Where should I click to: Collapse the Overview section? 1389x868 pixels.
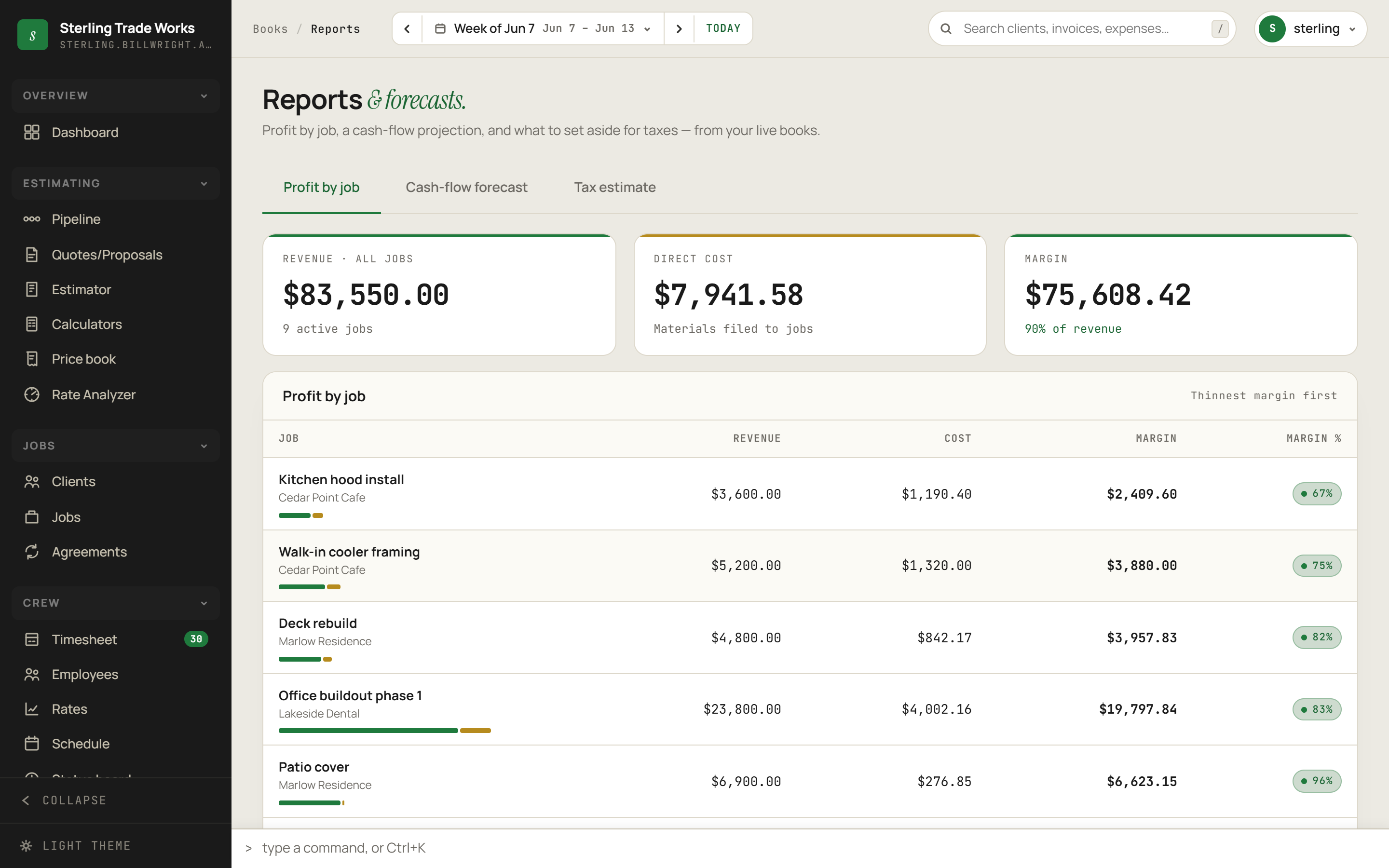coord(115,96)
